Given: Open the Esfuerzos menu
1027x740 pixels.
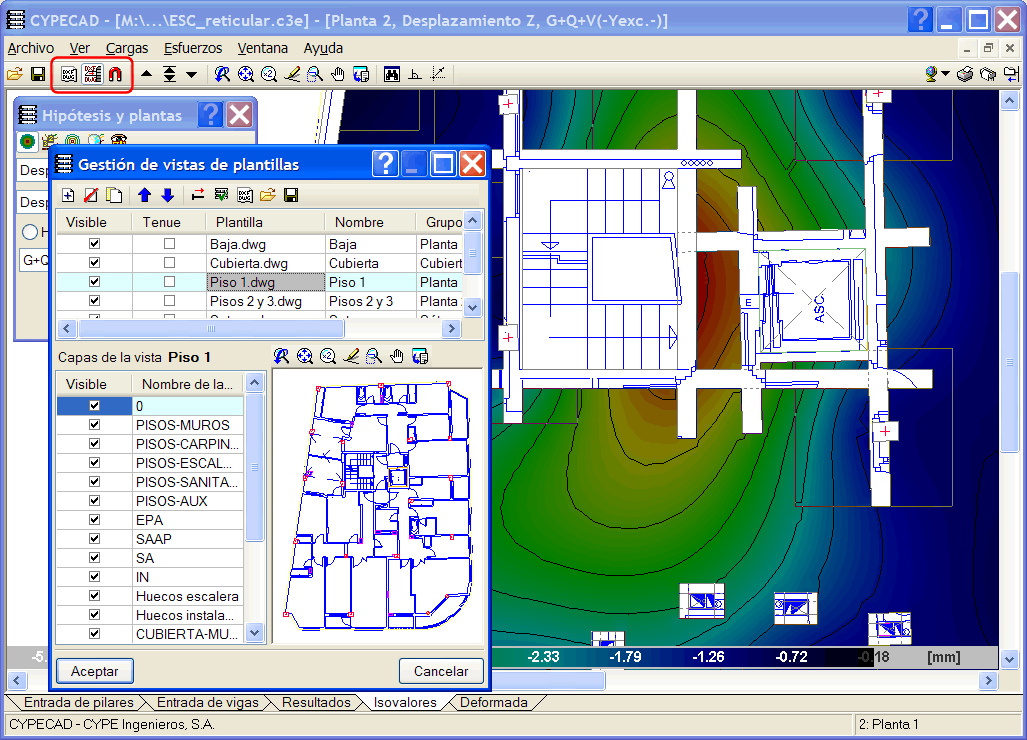Looking at the screenshot, I should pyautogui.click(x=193, y=48).
